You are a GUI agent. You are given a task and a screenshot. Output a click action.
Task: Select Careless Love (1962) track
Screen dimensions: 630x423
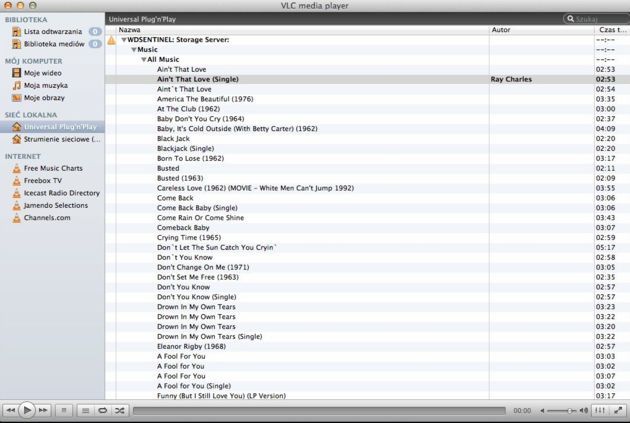pyautogui.click(x=255, y=188)
